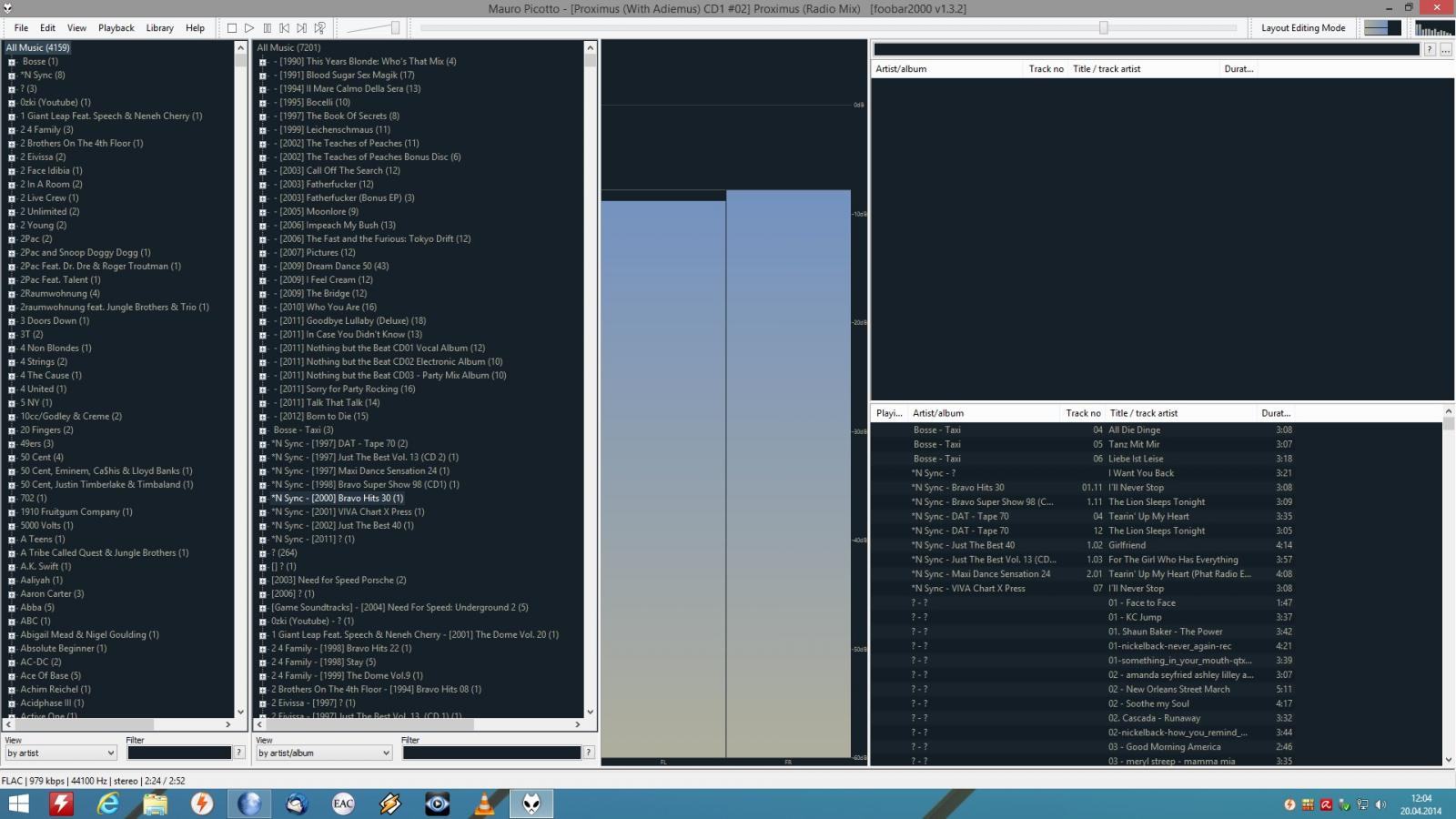The image size is (1456, 819).
Task: Click the ? button beside the top search box
Action: 1429,49
